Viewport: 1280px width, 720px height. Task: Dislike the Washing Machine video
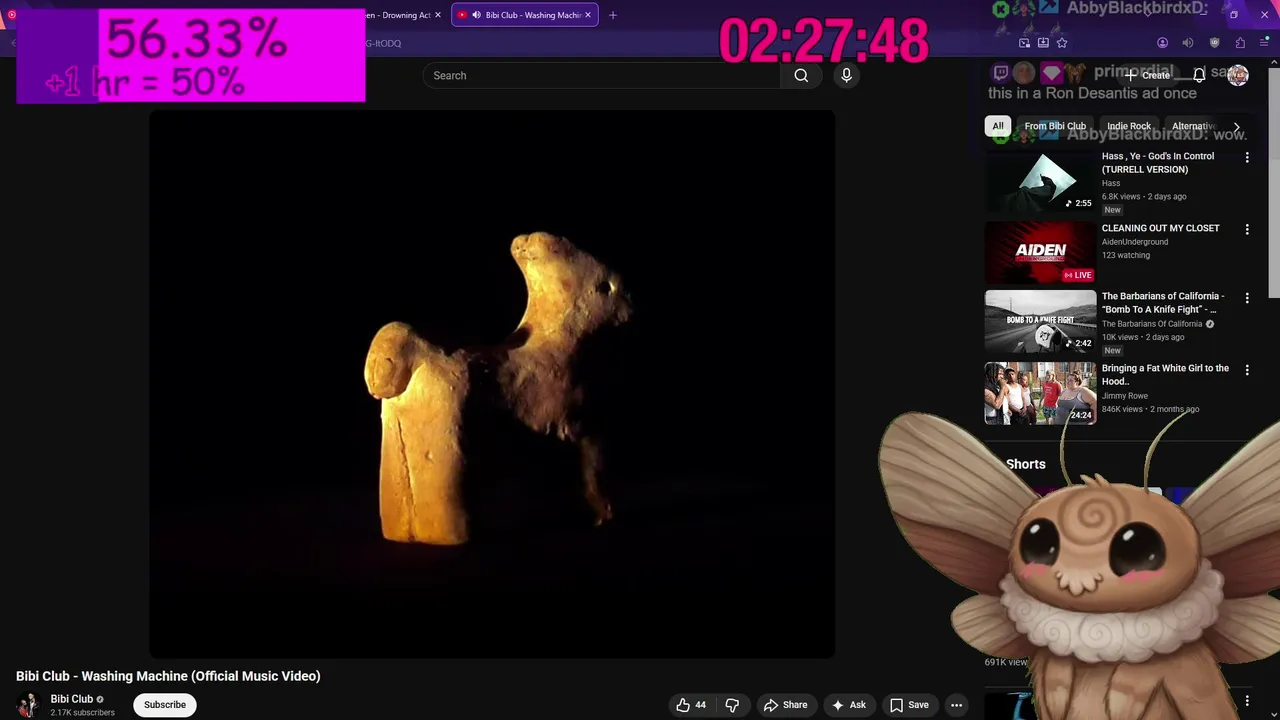click(732, 705)
